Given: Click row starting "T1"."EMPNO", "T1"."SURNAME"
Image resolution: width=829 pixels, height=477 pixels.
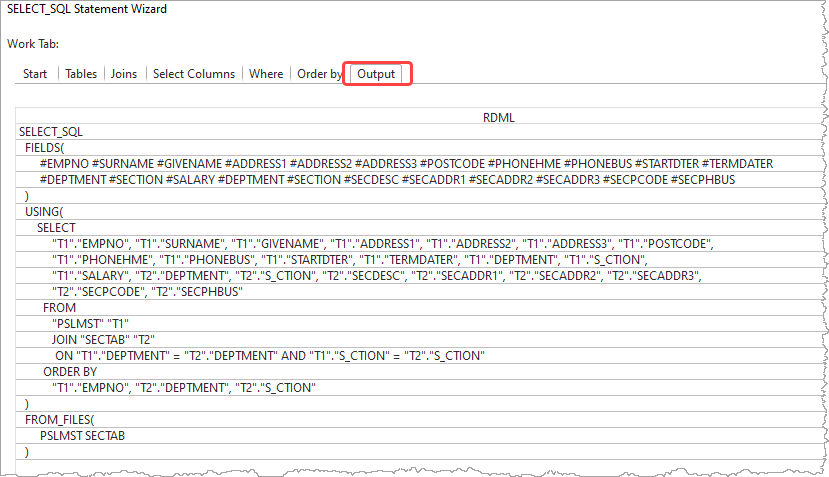Looking at the screenshot, I should pyautogui.click(x=422, y=244).
